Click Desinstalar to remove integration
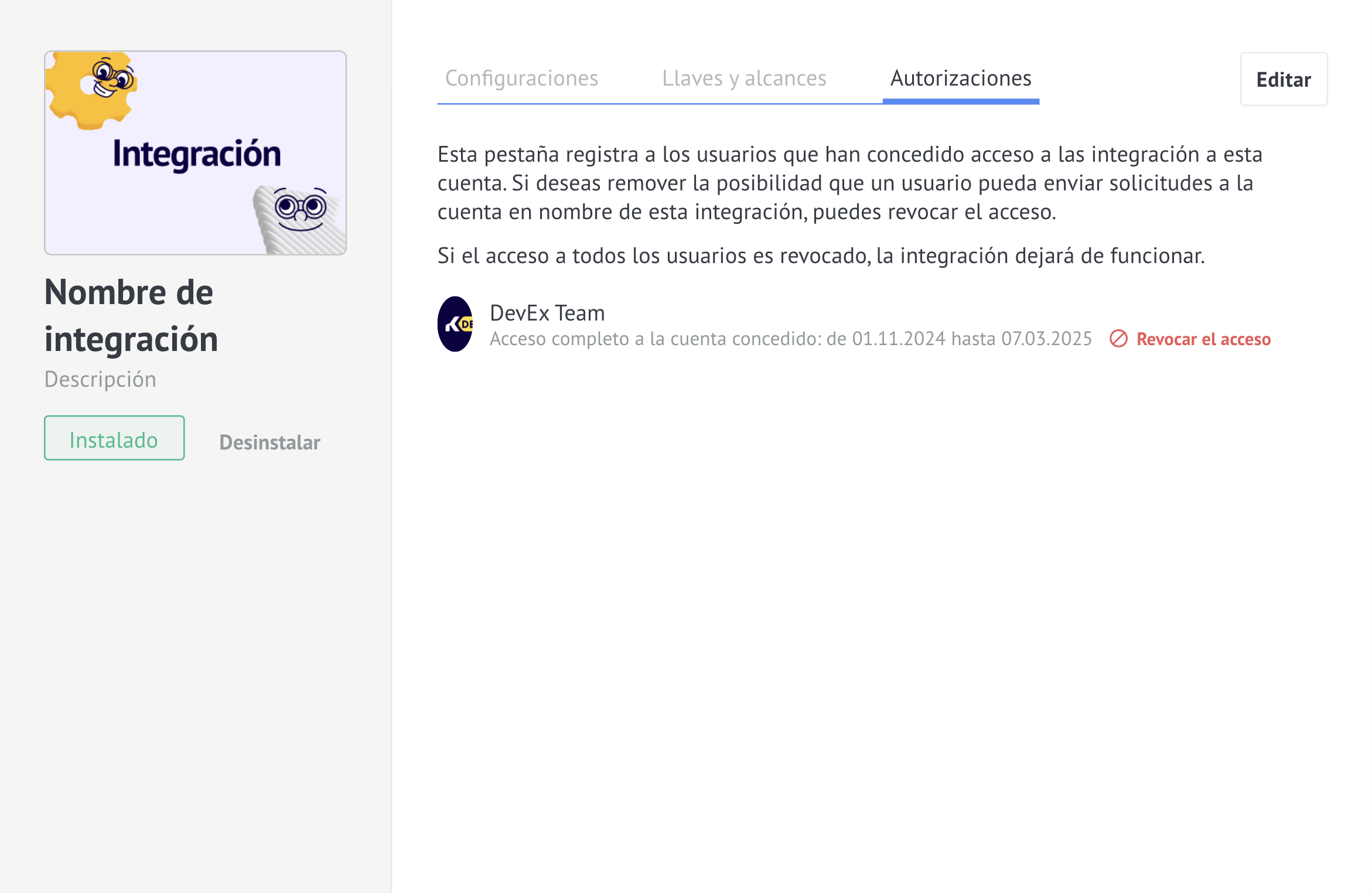The width and height of the screenshot is (1372, 893). (269, 442)
